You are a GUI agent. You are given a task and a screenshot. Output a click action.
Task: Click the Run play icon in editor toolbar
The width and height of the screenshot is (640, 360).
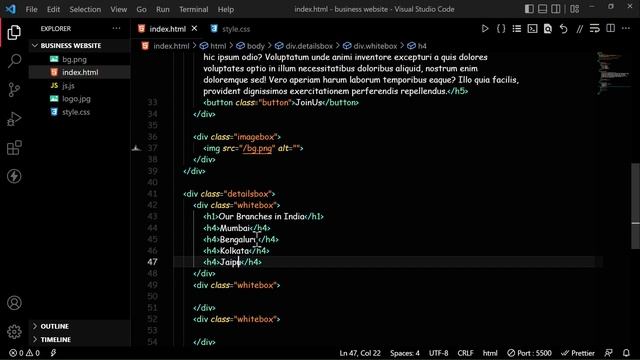485,29
